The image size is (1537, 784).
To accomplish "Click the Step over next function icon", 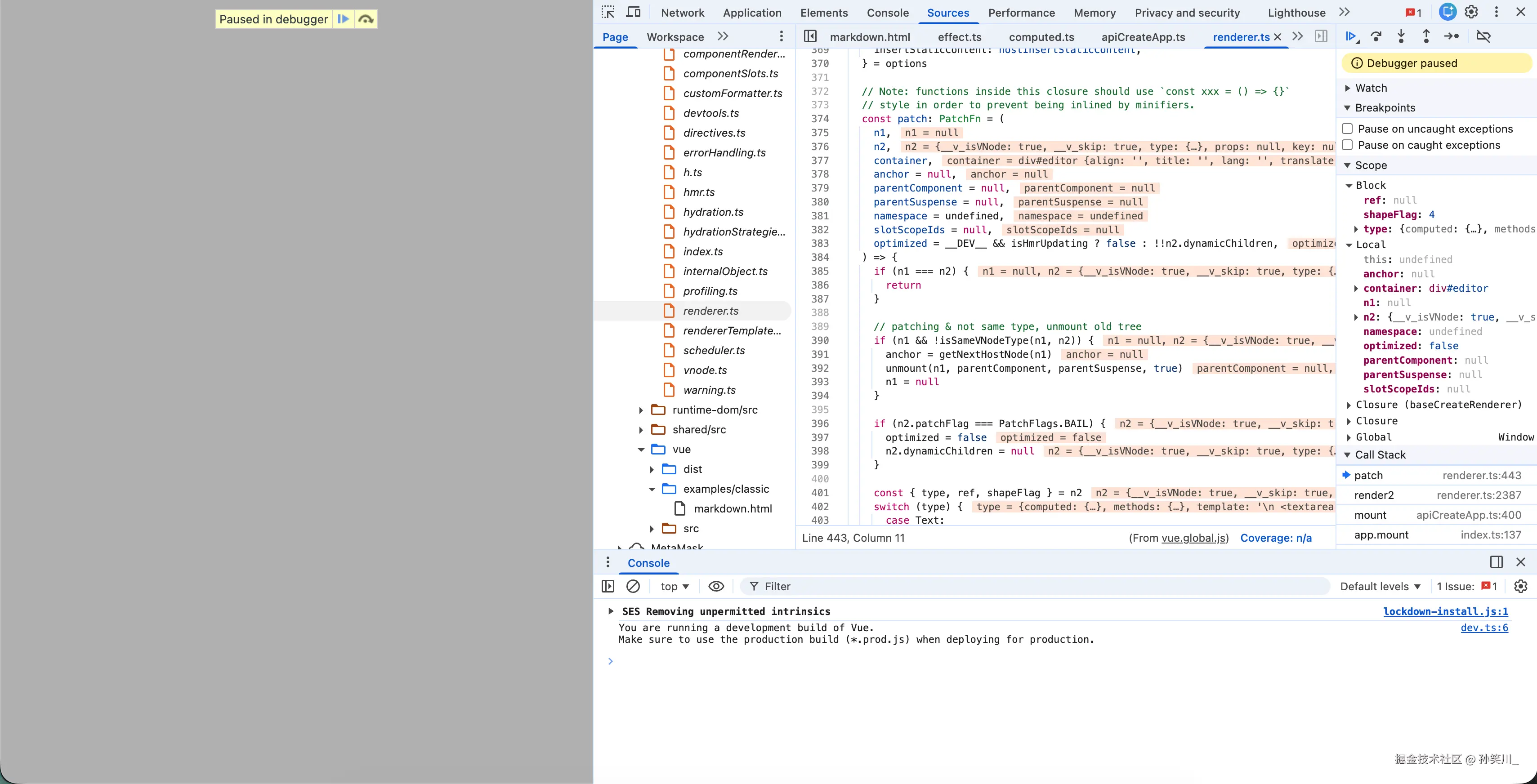I will (1376, 36).
